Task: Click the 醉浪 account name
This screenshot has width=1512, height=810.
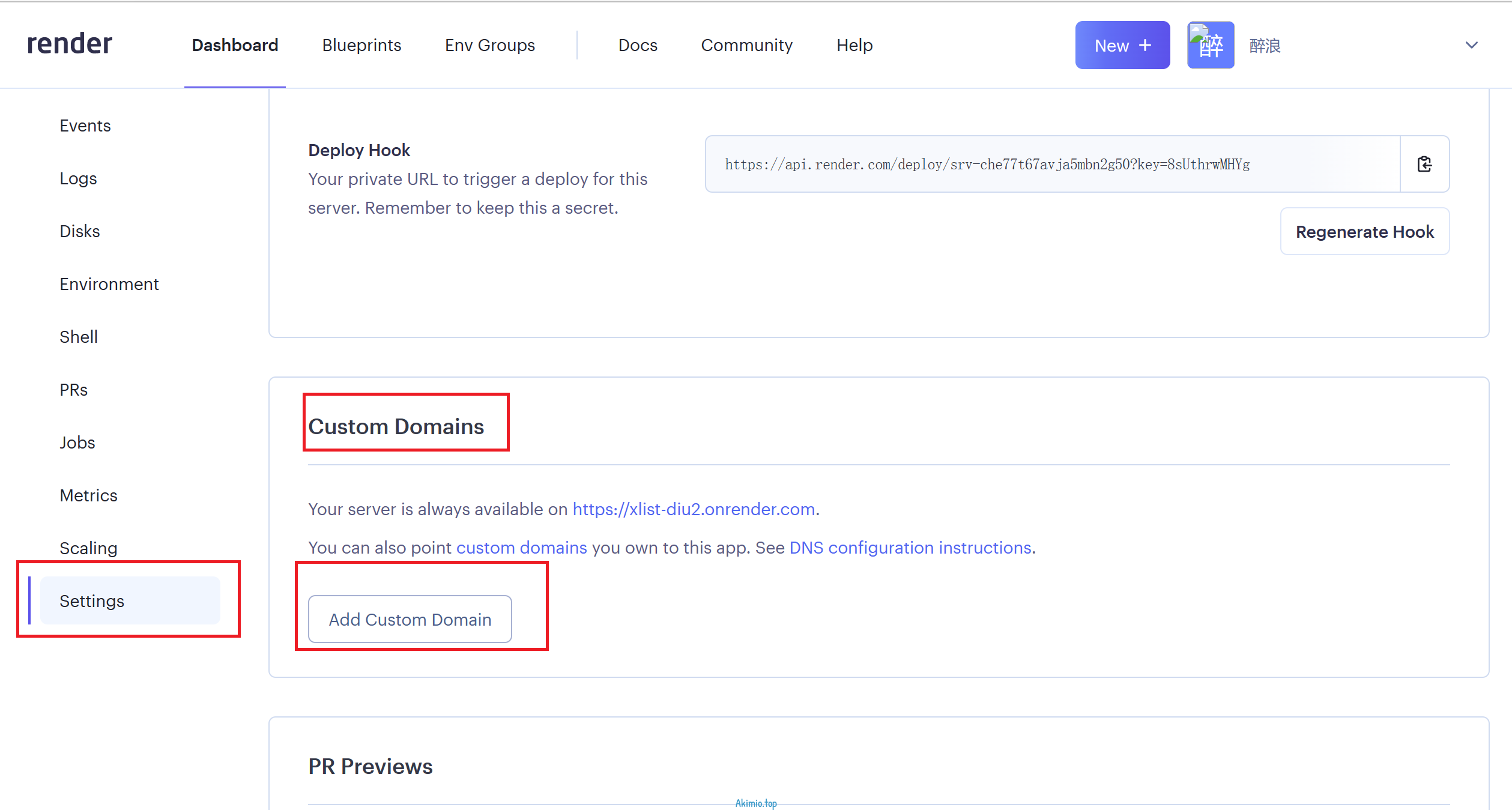Action: click(x=1265, y=46)
